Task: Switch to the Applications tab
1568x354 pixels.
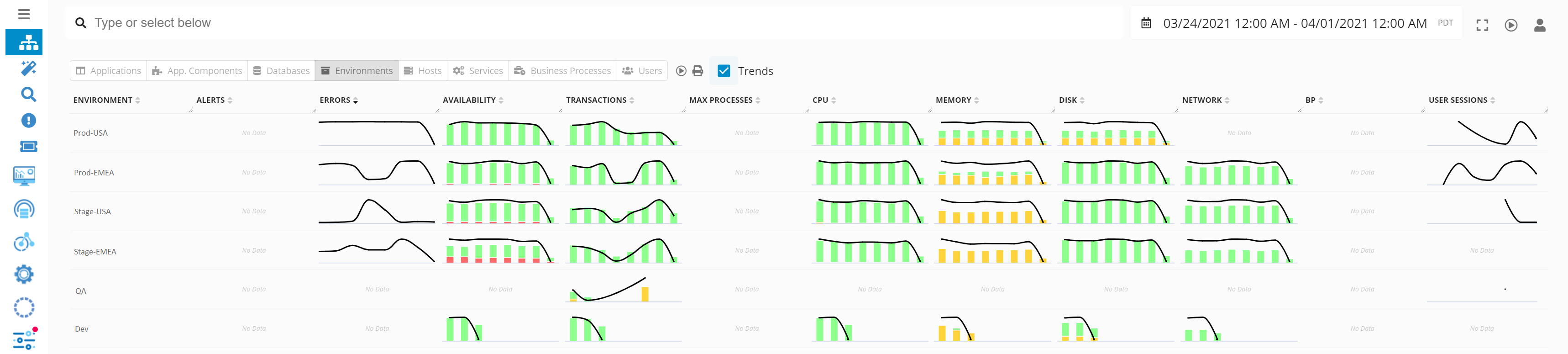Action: click(108, 71)
